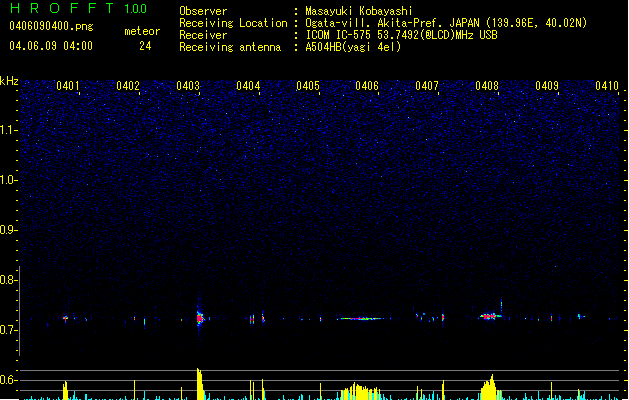Click the 0405 time marker label
The image size is (629, 400).
308,86
